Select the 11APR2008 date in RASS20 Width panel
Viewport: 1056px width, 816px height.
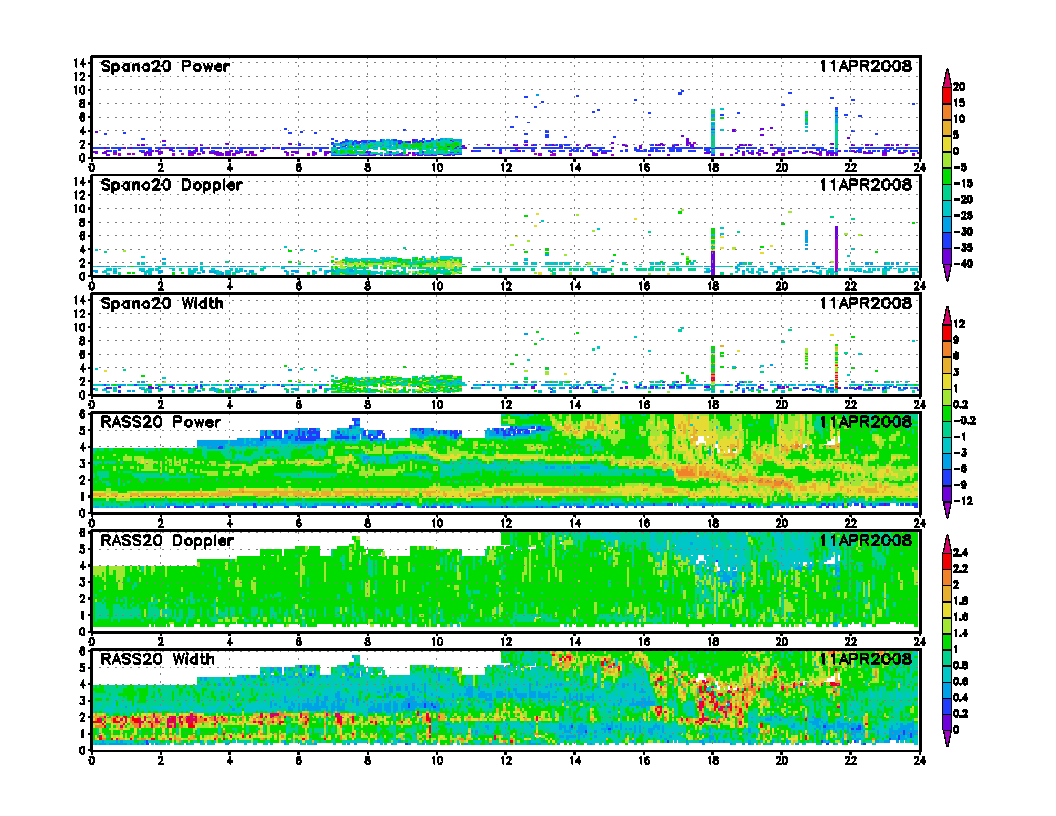[x=865, y=659]
